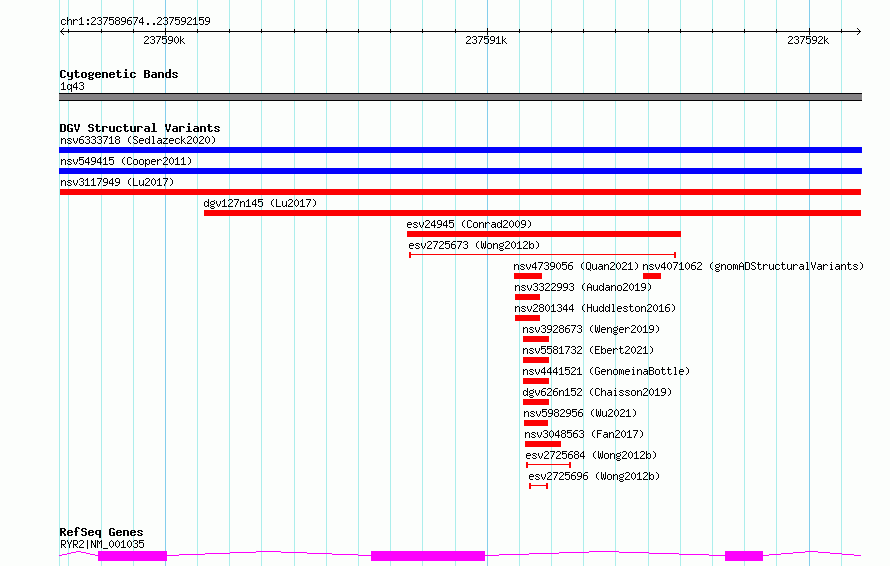Click the red nsv3048563 variant bar
The image size is (890, 566).
click(x=543, y=444)
